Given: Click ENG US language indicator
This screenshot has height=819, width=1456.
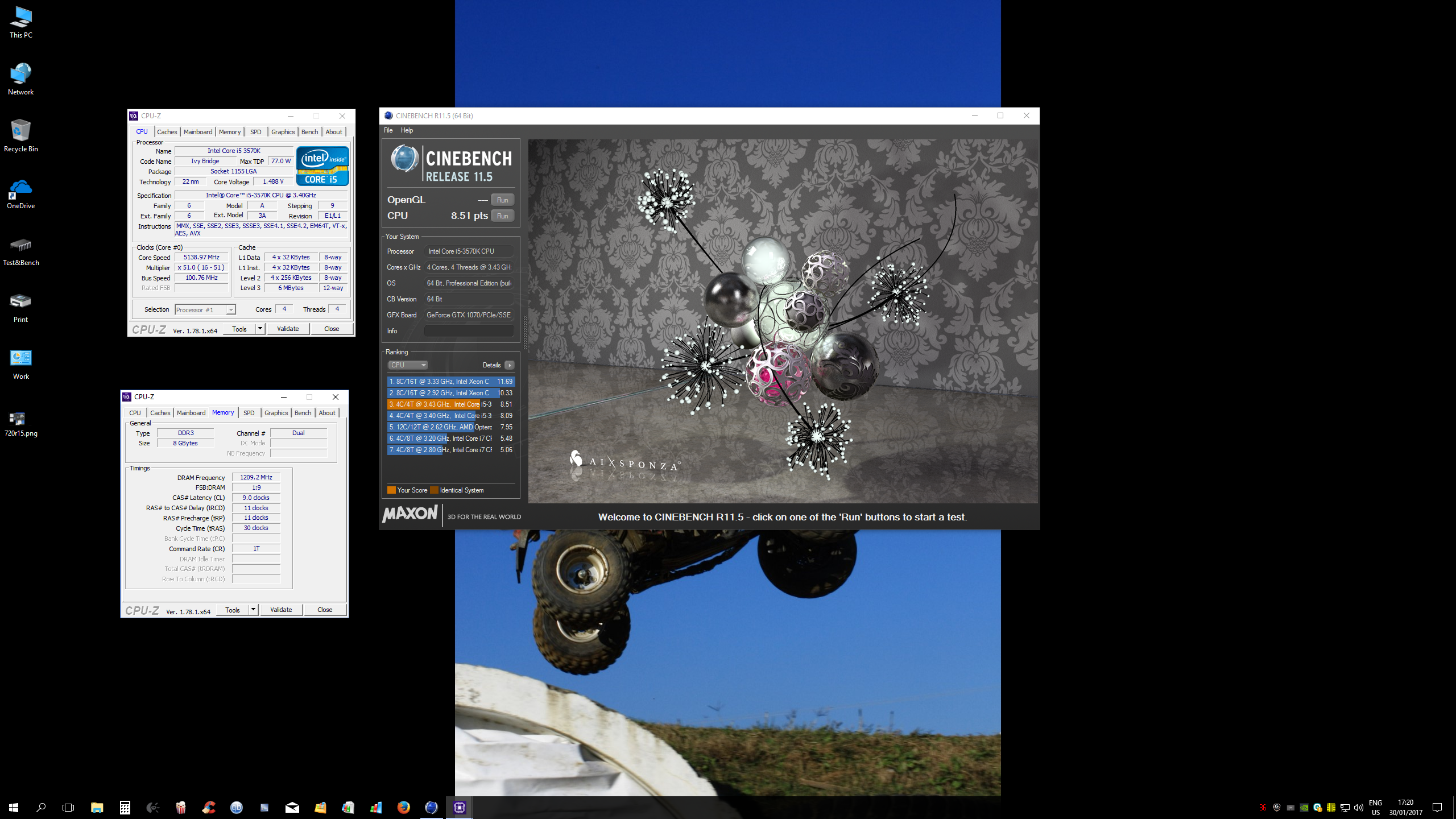Looking at the screenshot, I should [x=1375, y=807].
